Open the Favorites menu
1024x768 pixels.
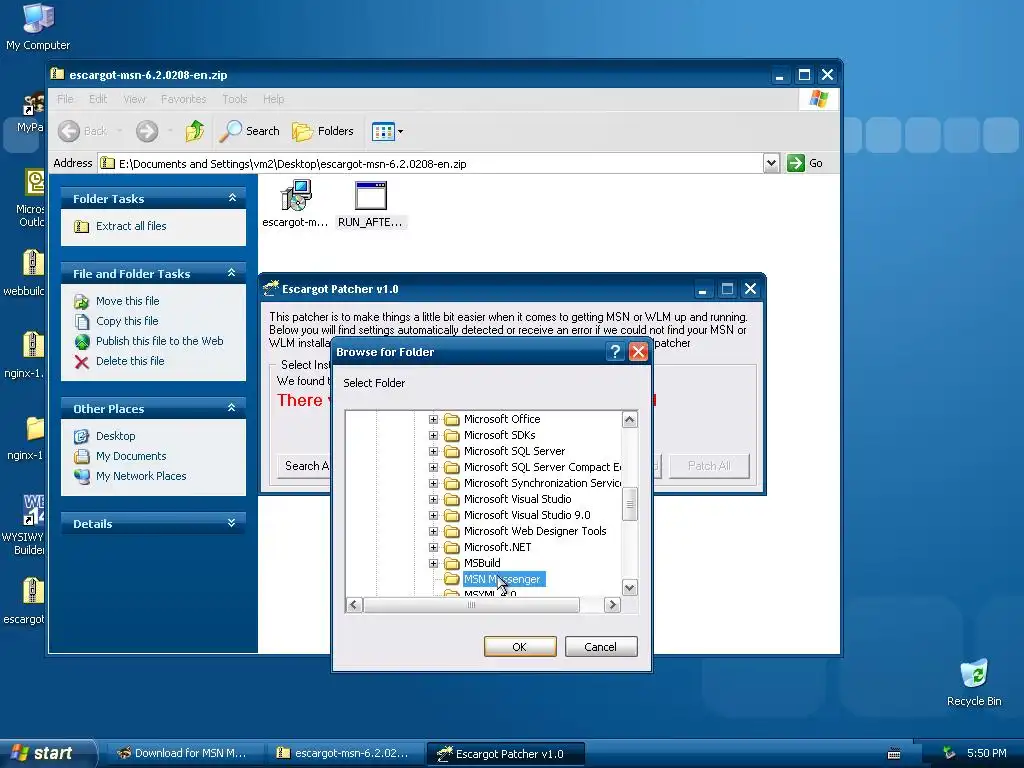point(184,99)
